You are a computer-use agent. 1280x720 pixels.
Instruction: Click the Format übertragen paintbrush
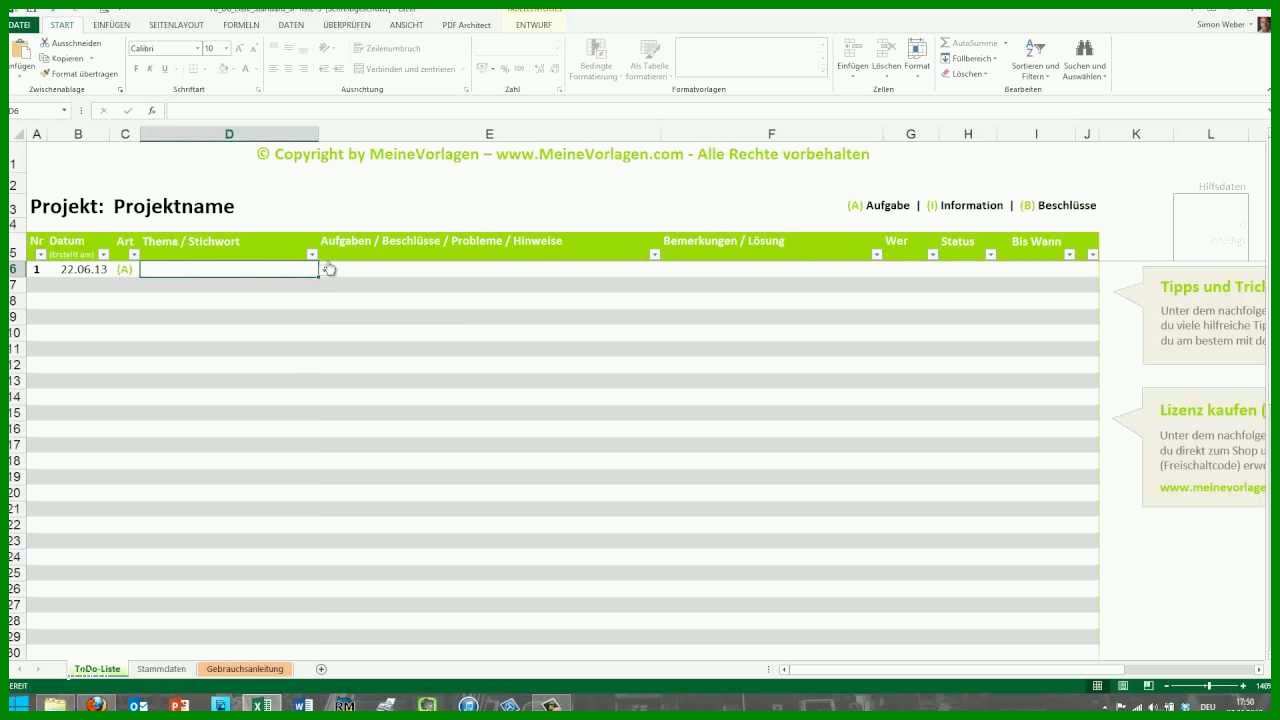point(45,73)
